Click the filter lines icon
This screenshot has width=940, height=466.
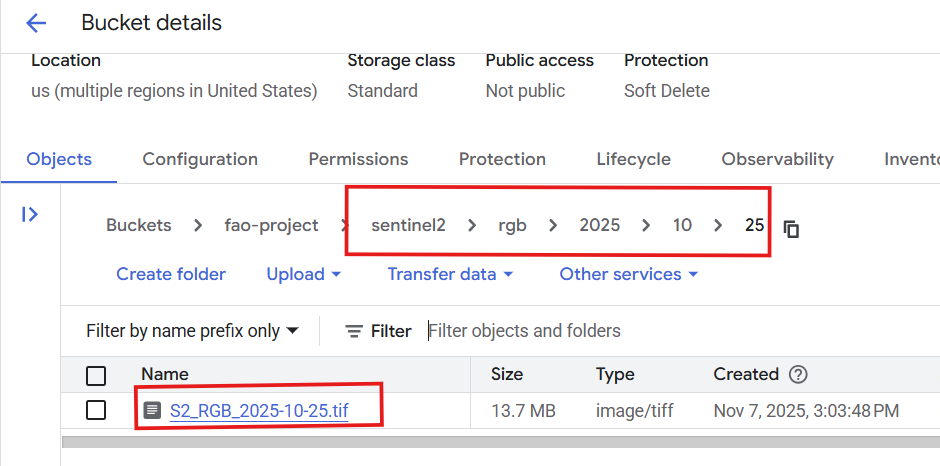354,331
